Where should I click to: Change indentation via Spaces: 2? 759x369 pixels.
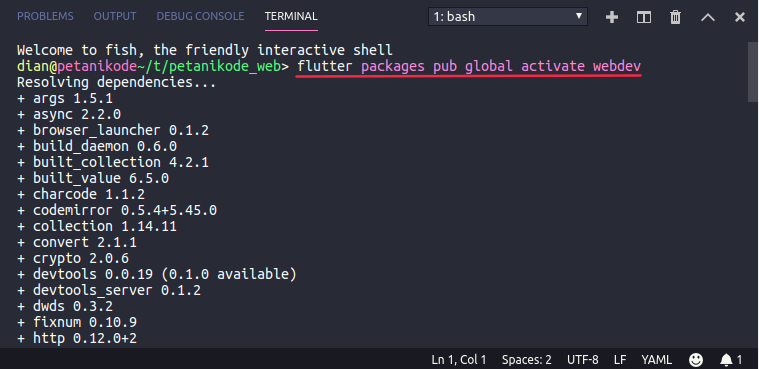click(527, 360)
